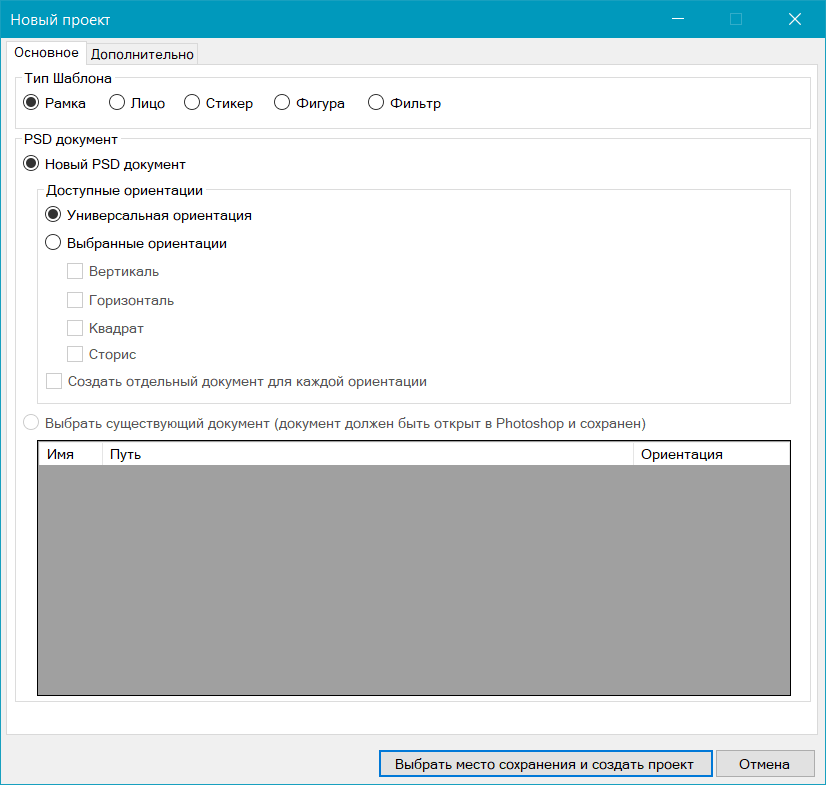Select the Выбранные ориентации option
This screenshot has height=785, width=826.
[x=53, y=243]
